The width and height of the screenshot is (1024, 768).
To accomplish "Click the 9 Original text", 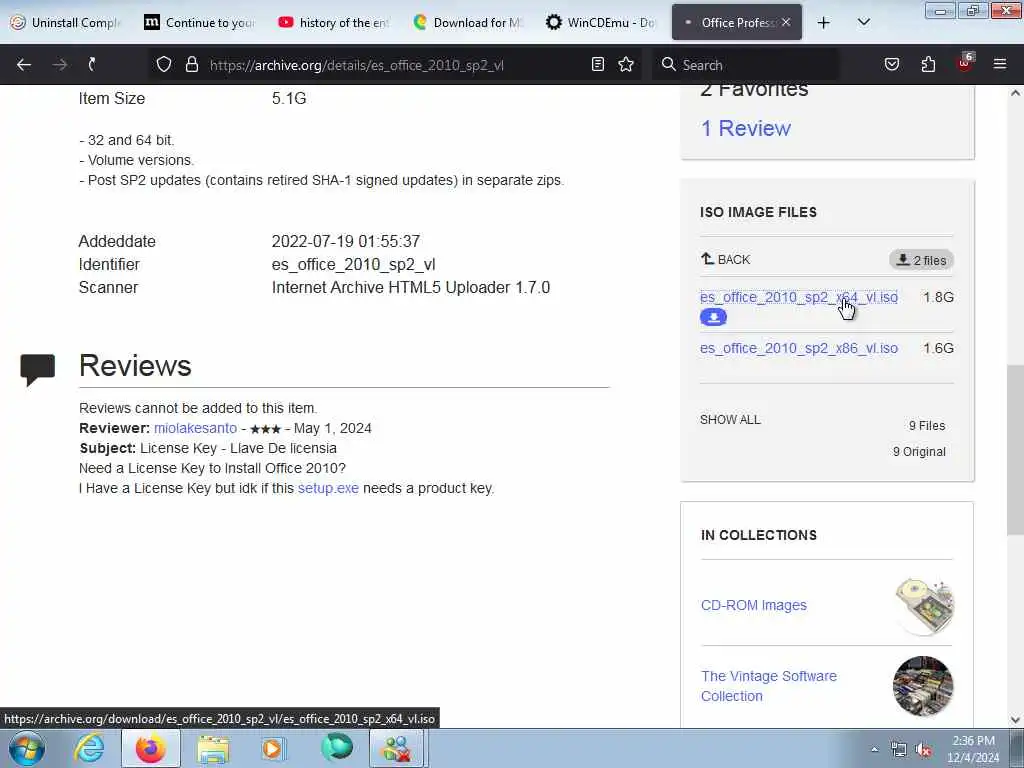I will tap(919, 452).
